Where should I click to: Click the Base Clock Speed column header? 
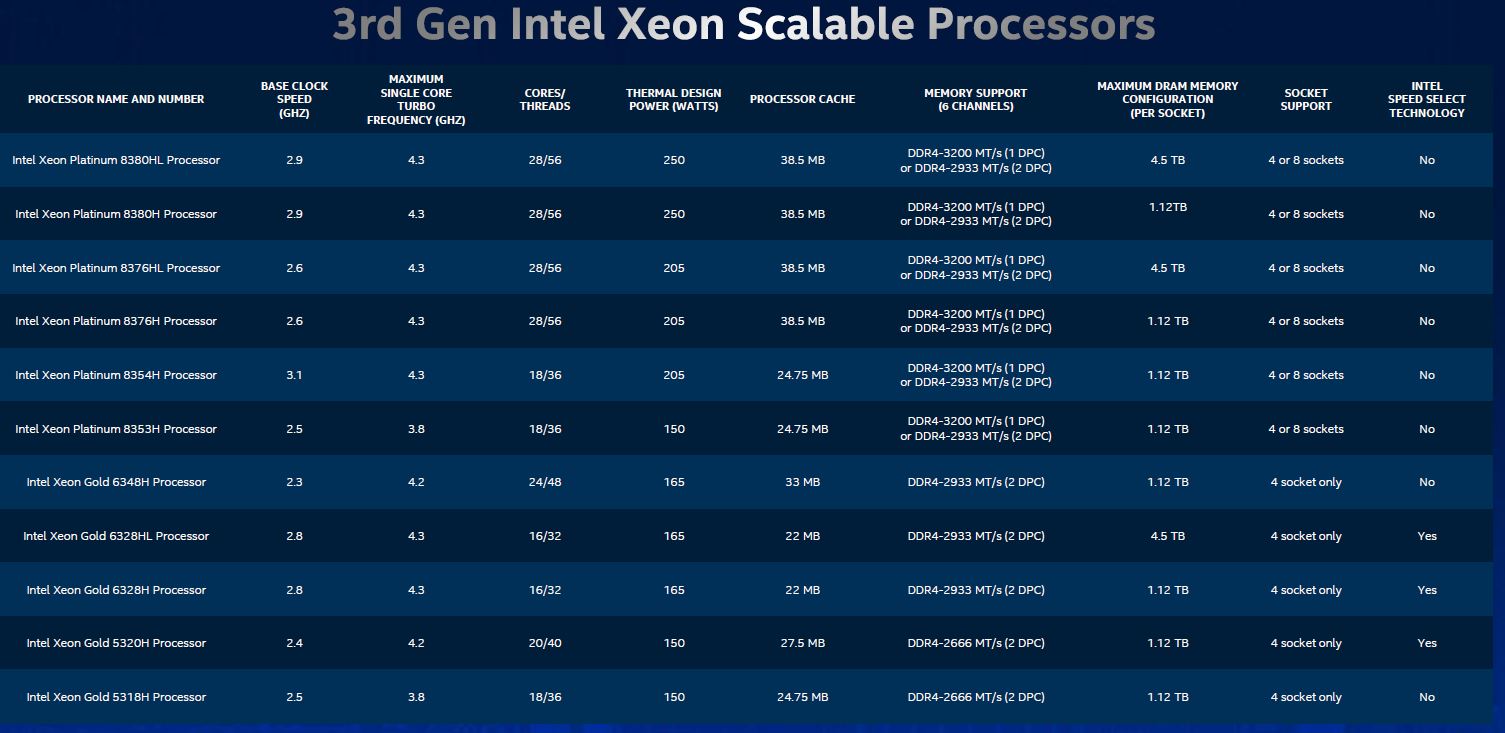pyautogui.click(x=294, y=99)
